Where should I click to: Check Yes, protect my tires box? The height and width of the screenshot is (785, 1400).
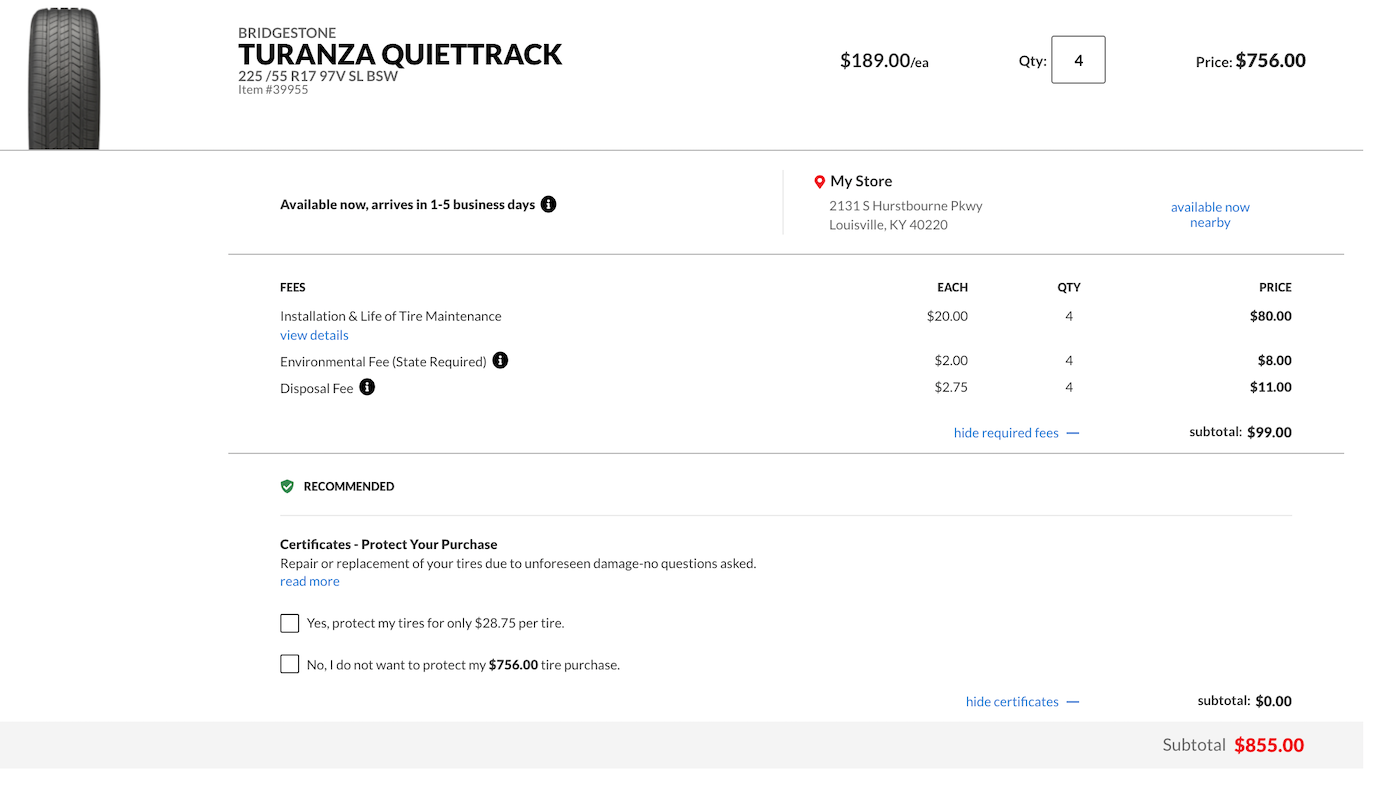point(290,623)
